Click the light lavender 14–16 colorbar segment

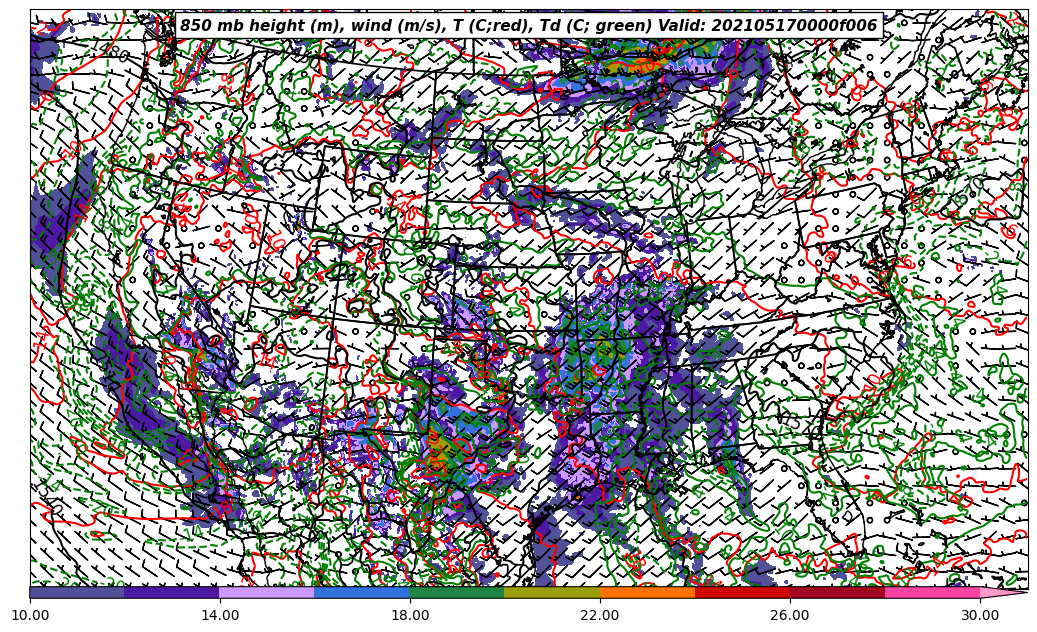(x=267, y=592)
